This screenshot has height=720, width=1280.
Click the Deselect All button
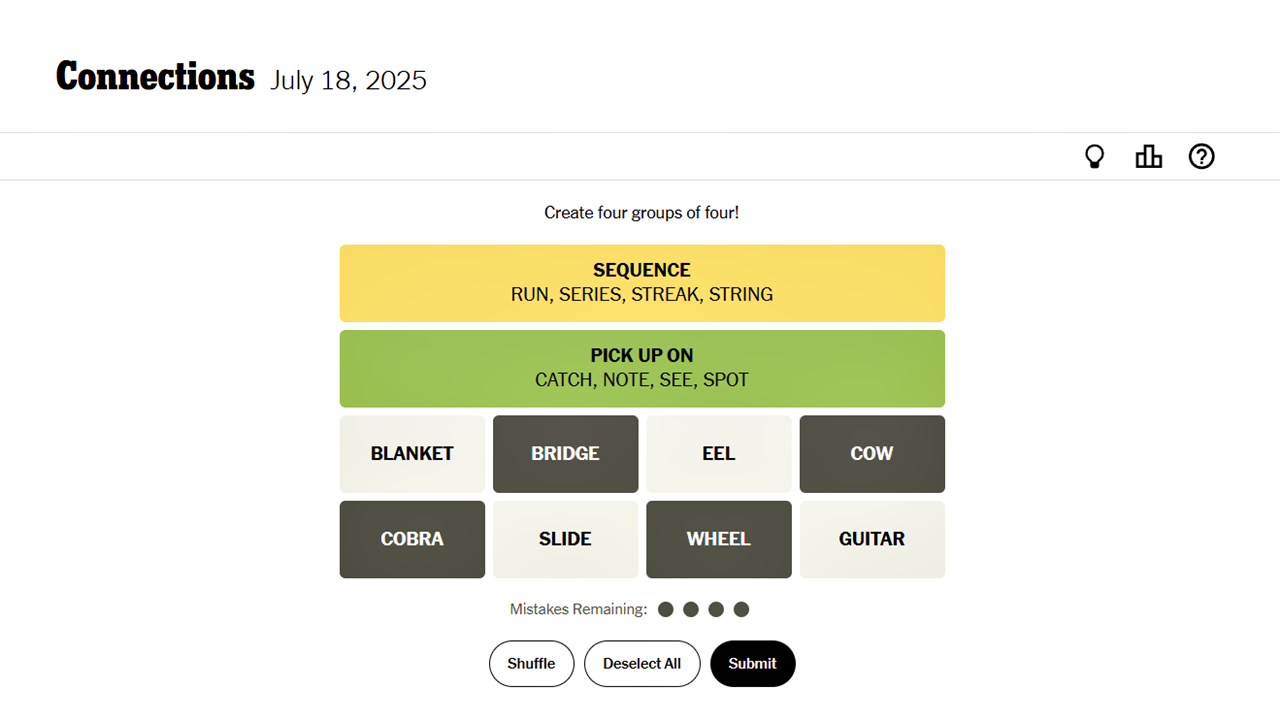(642, 663)
